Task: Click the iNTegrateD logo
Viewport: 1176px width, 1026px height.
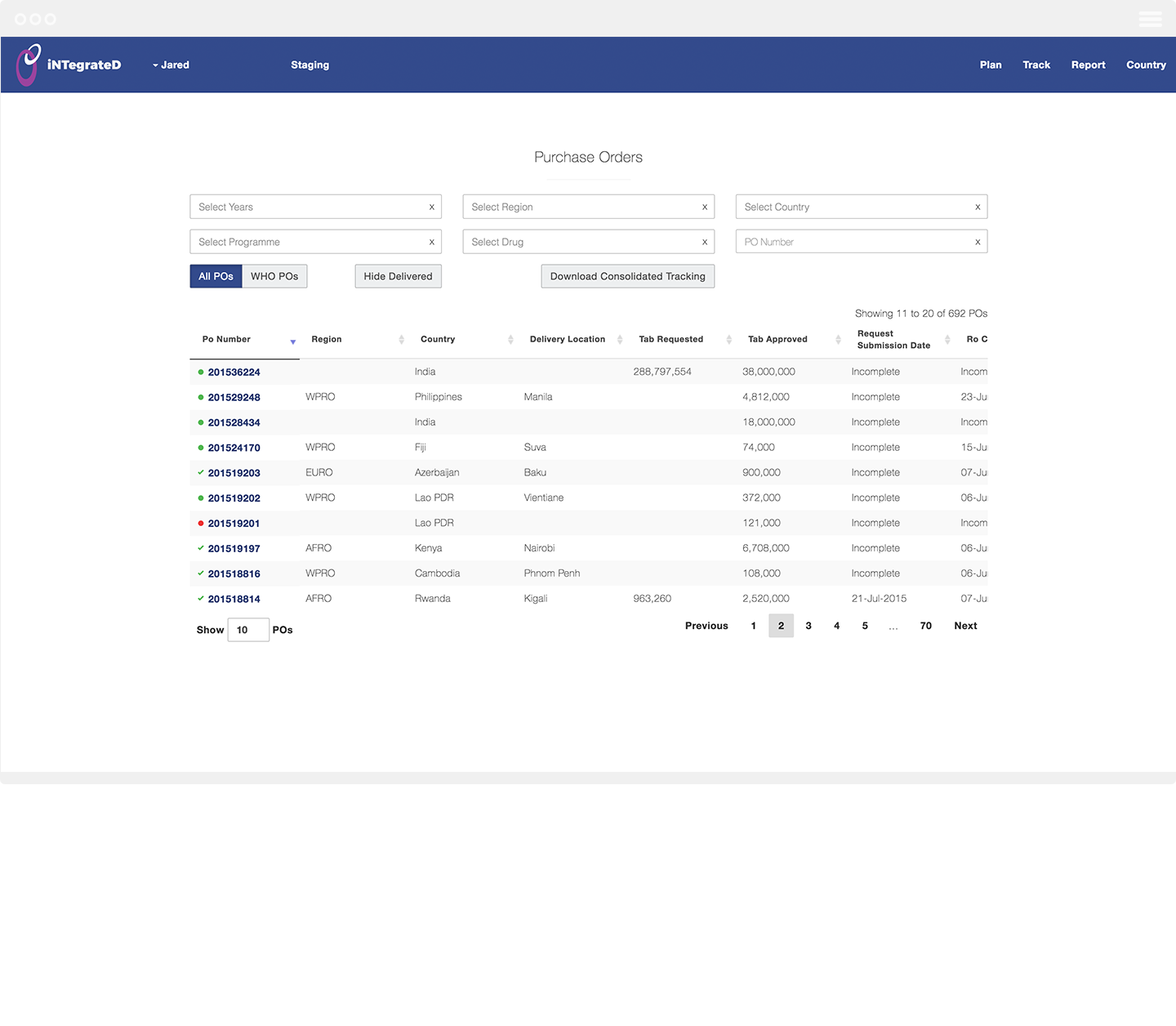Action: pyautogui.click(x=69, y=65)
